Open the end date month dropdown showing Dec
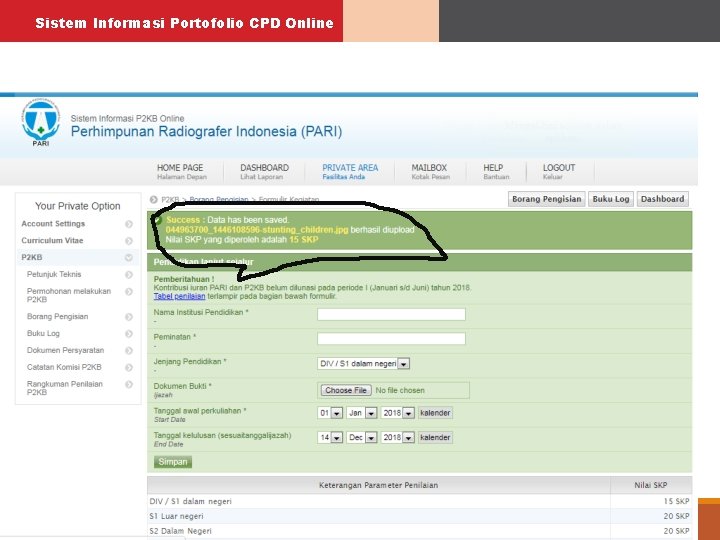This screenshot has height=540, width=720. (362, 438)
